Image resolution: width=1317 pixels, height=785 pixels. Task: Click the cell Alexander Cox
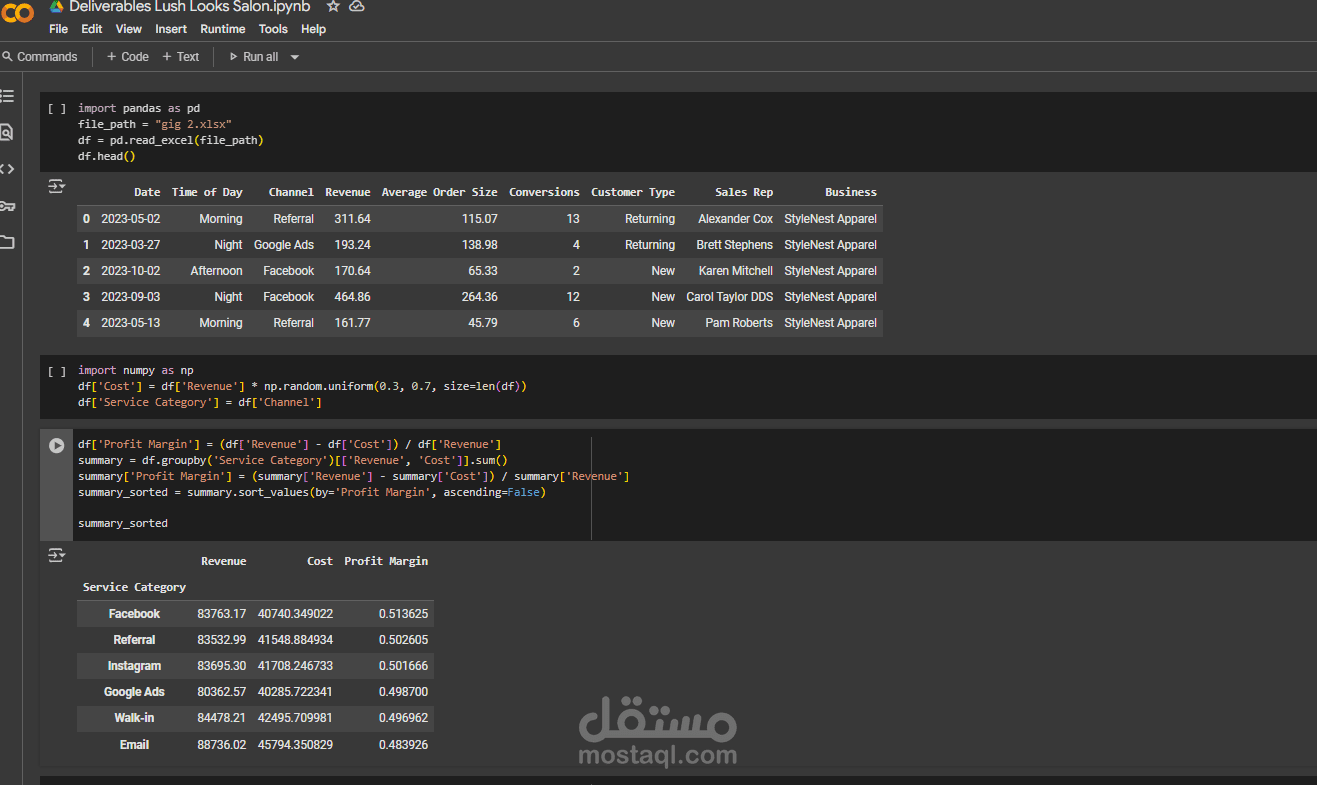click(x=735, y=219)
